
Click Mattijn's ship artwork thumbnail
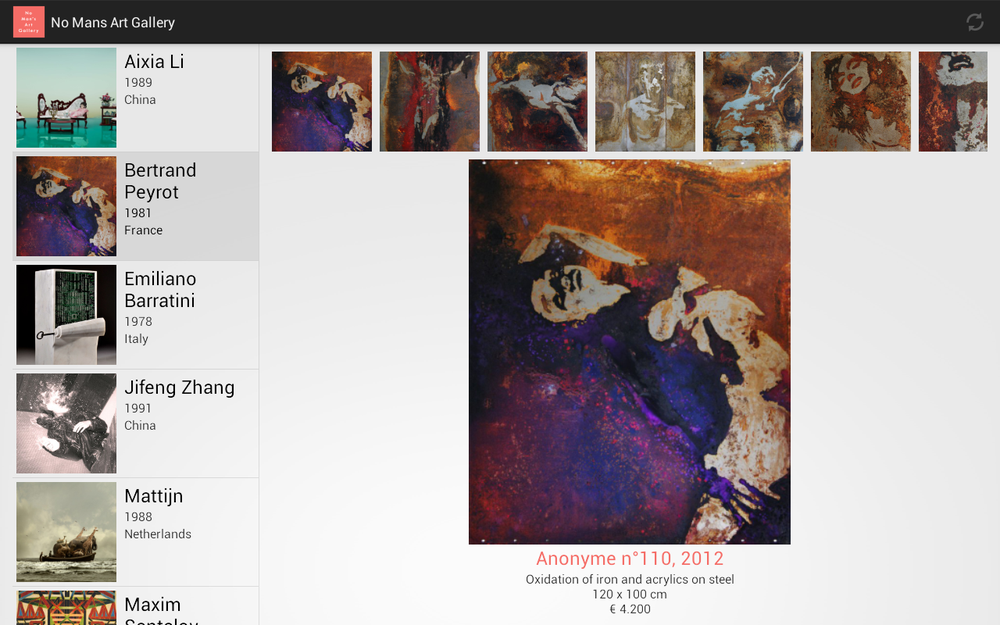[x=66, y=532]
